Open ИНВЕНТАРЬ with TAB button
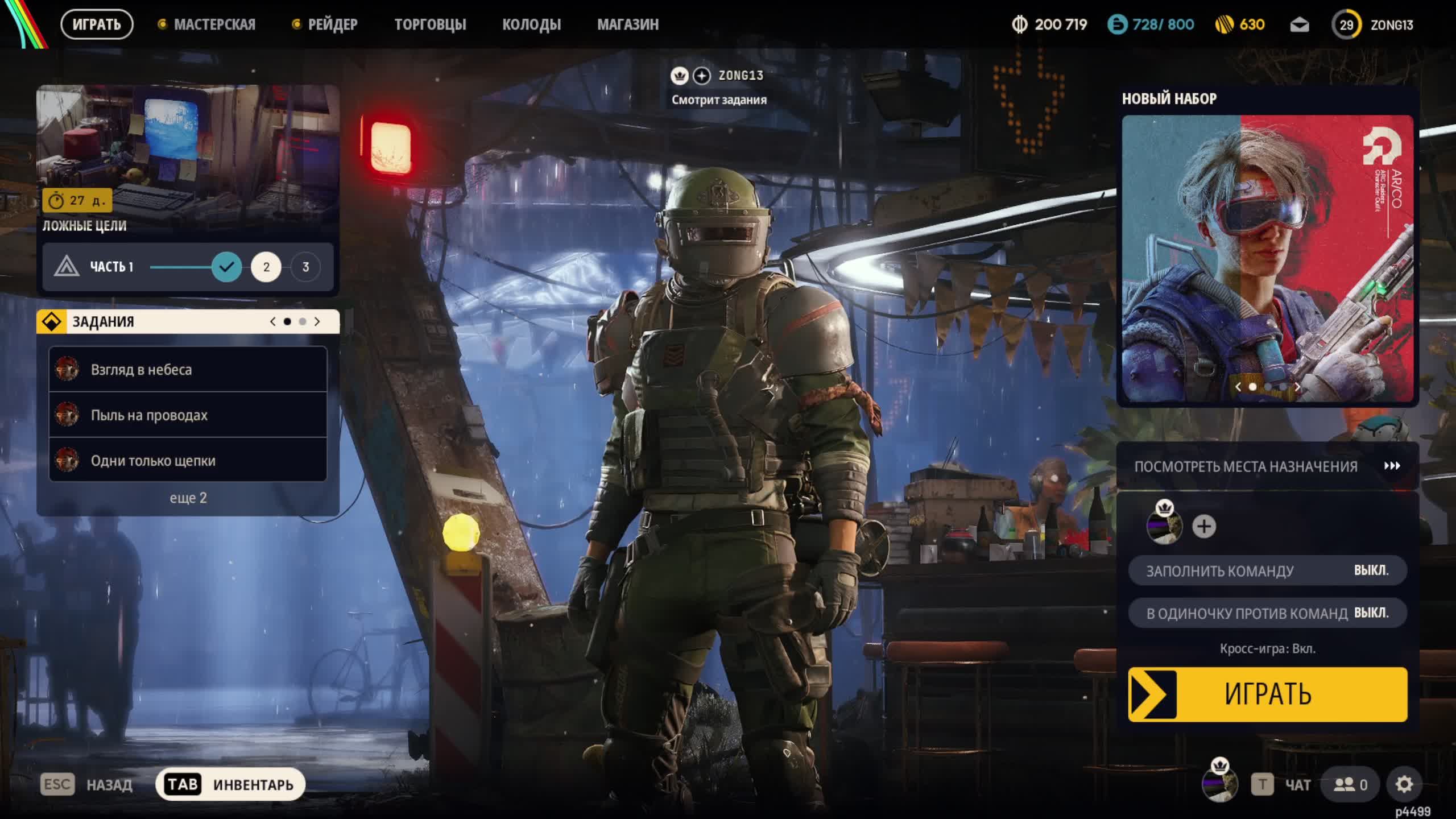This screenshot has width=1456, height=819. [230, 785]
